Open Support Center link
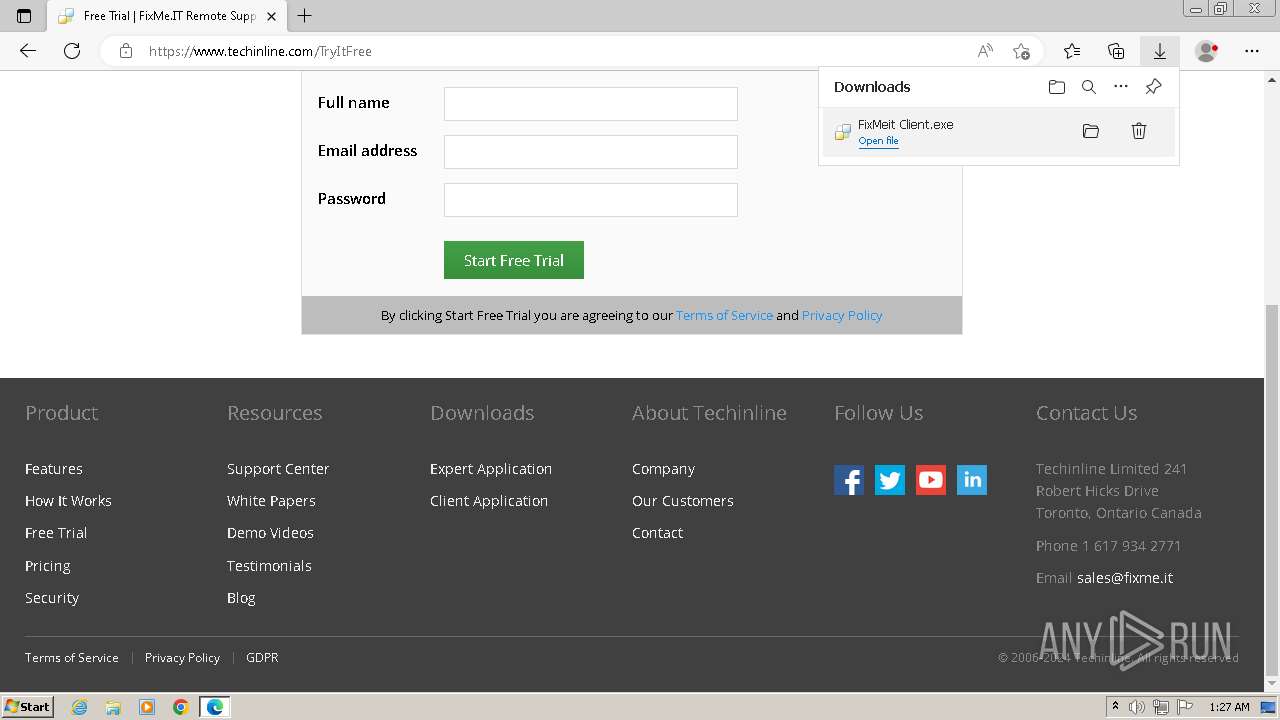The image size is (1280, 720). point(278,469)
